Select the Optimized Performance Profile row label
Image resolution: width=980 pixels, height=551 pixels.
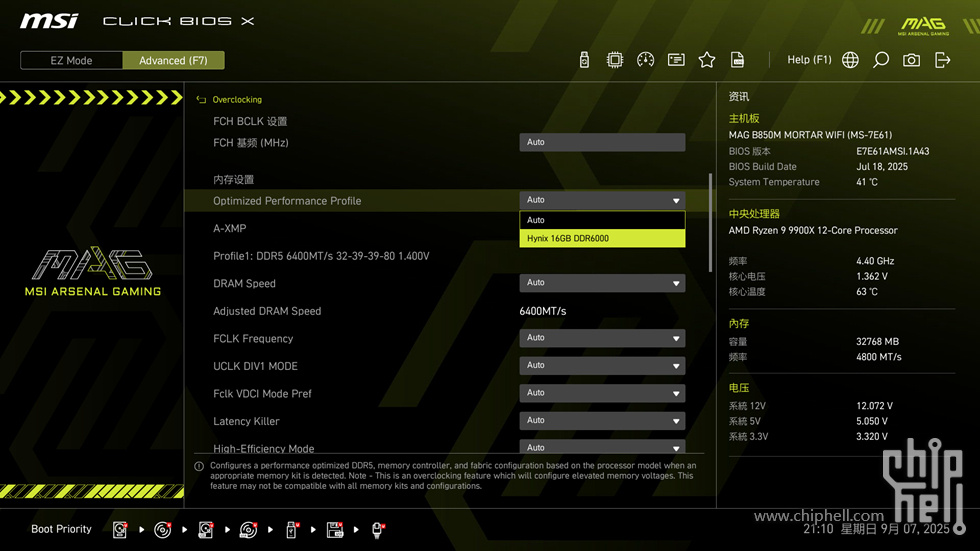coord(287,201)
